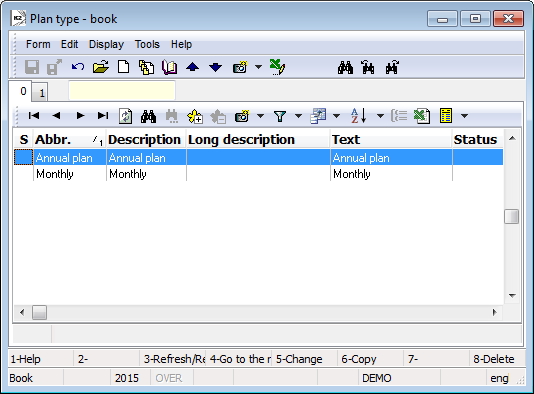Open the Edit menu
534x394 pixels.
click(x=69, y=44)
